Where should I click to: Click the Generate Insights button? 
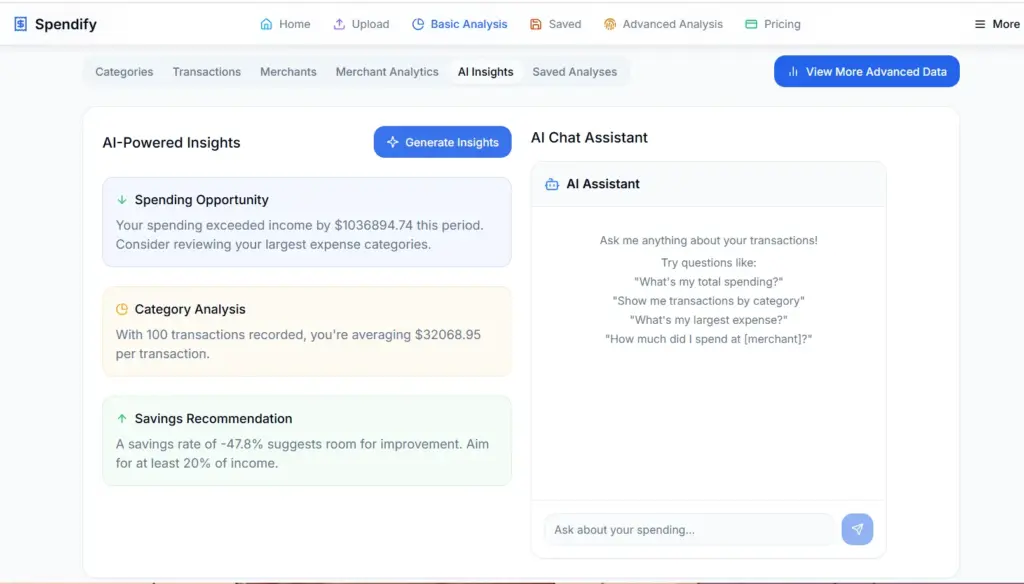point(442,142)
